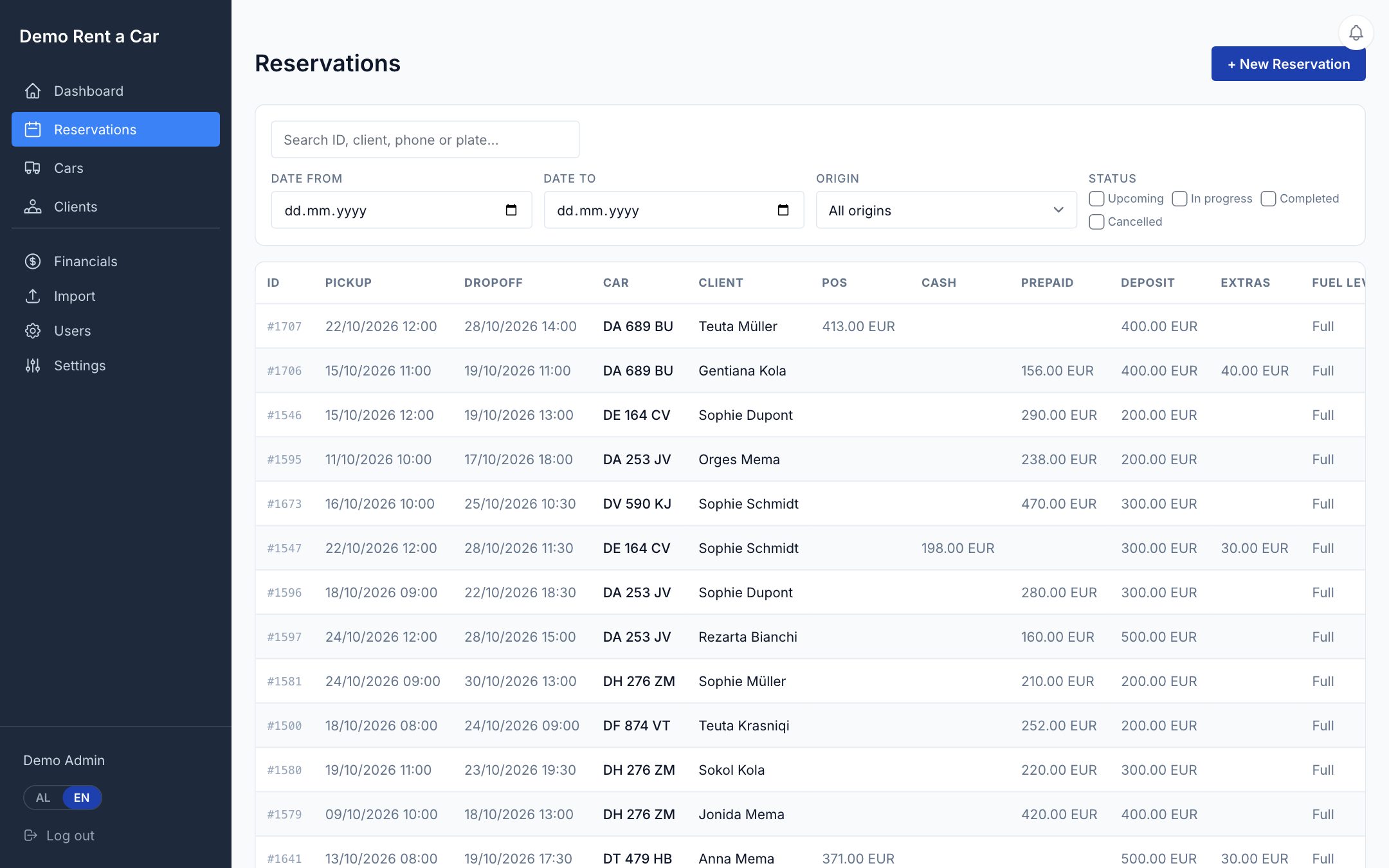Click dropoff 30/10/2026 13:00
Screen dimensions: 1389x868
click(520, 681)
